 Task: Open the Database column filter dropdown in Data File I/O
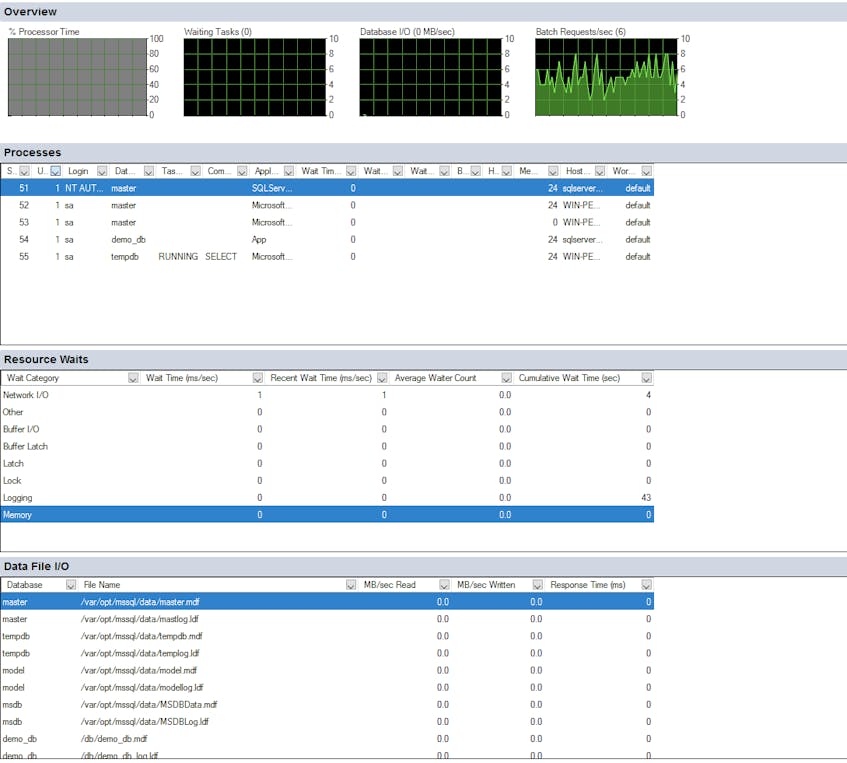[x=71, y=585]
